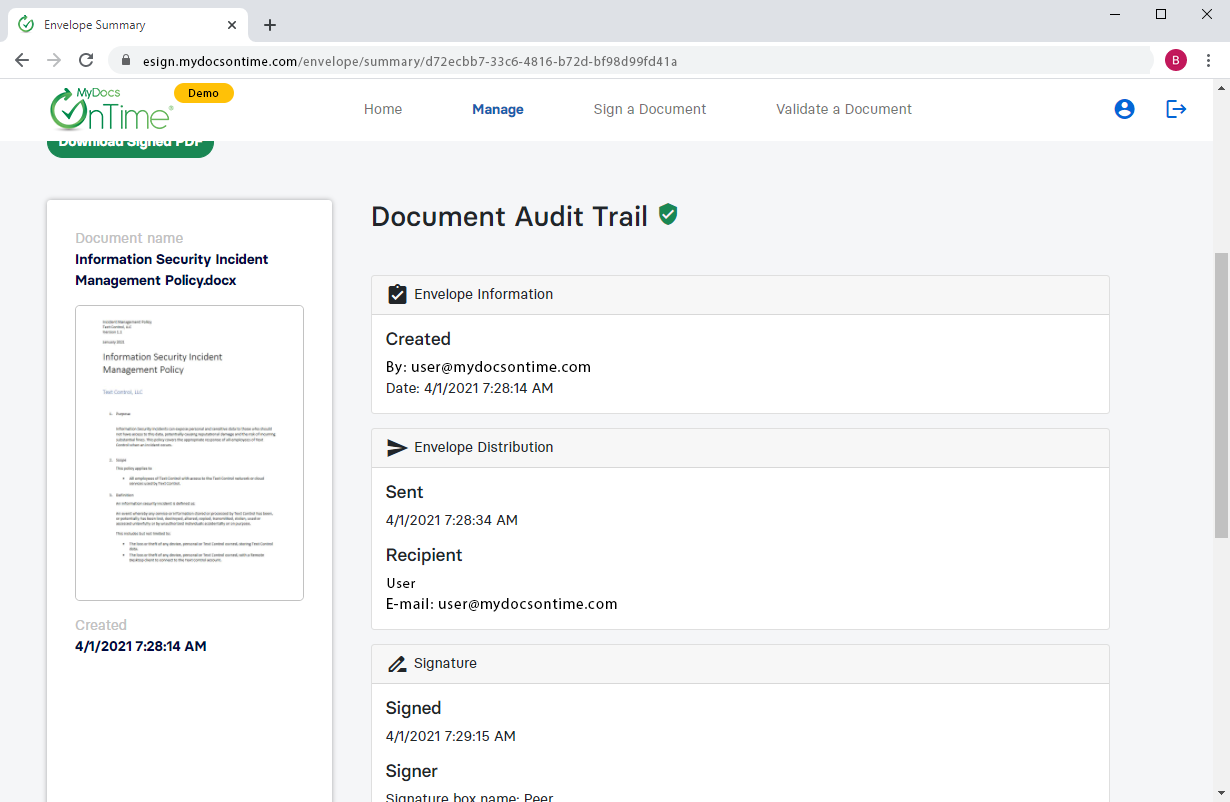Image resolution: width=1230 pixels, height=802 pixels.
Task: Click the document preview thumbnail
Action: click(x=189, y=452)
